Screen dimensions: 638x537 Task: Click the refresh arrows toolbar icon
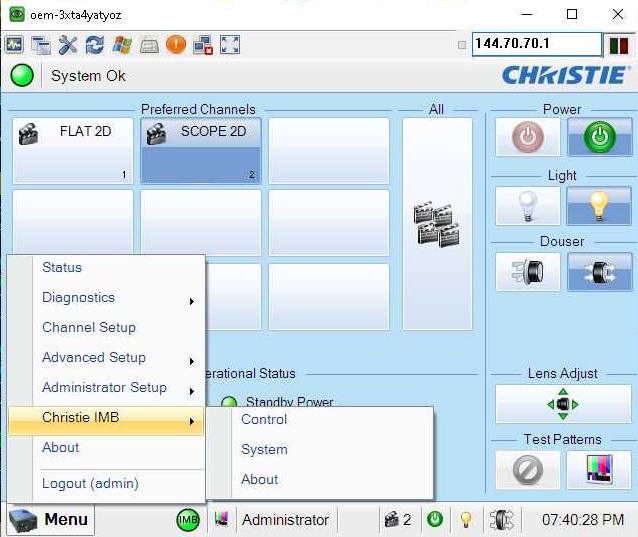coord(94,44)
